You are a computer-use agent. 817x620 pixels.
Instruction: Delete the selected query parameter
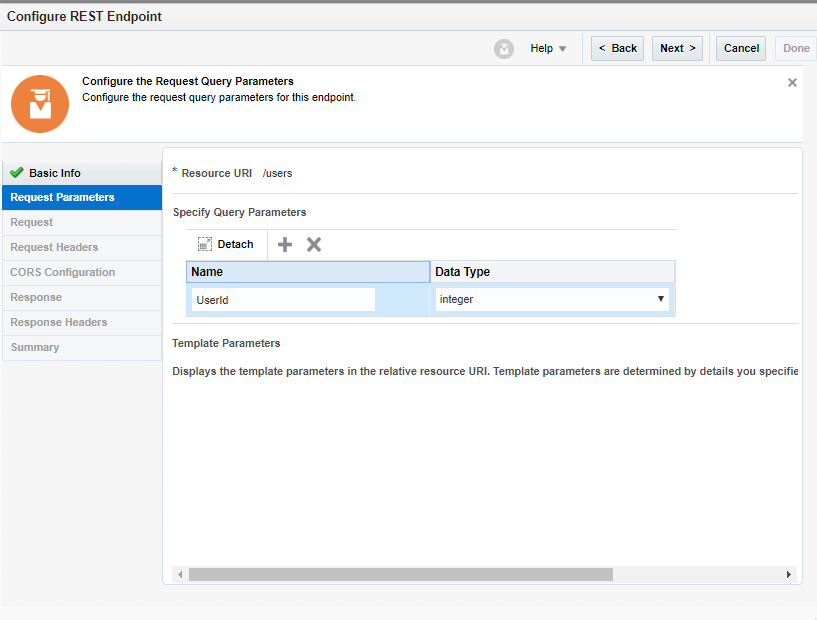click(x=314, y=244)
